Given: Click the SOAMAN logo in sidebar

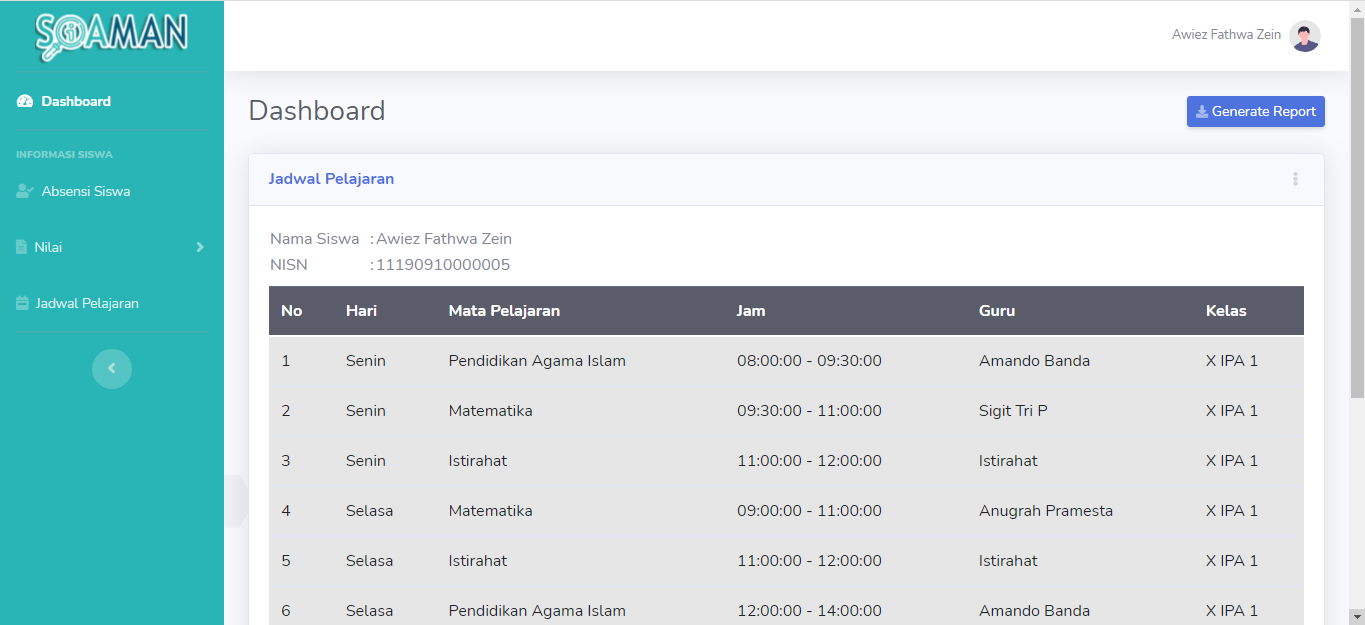Looking at the screenshot, I should point(111,35).
